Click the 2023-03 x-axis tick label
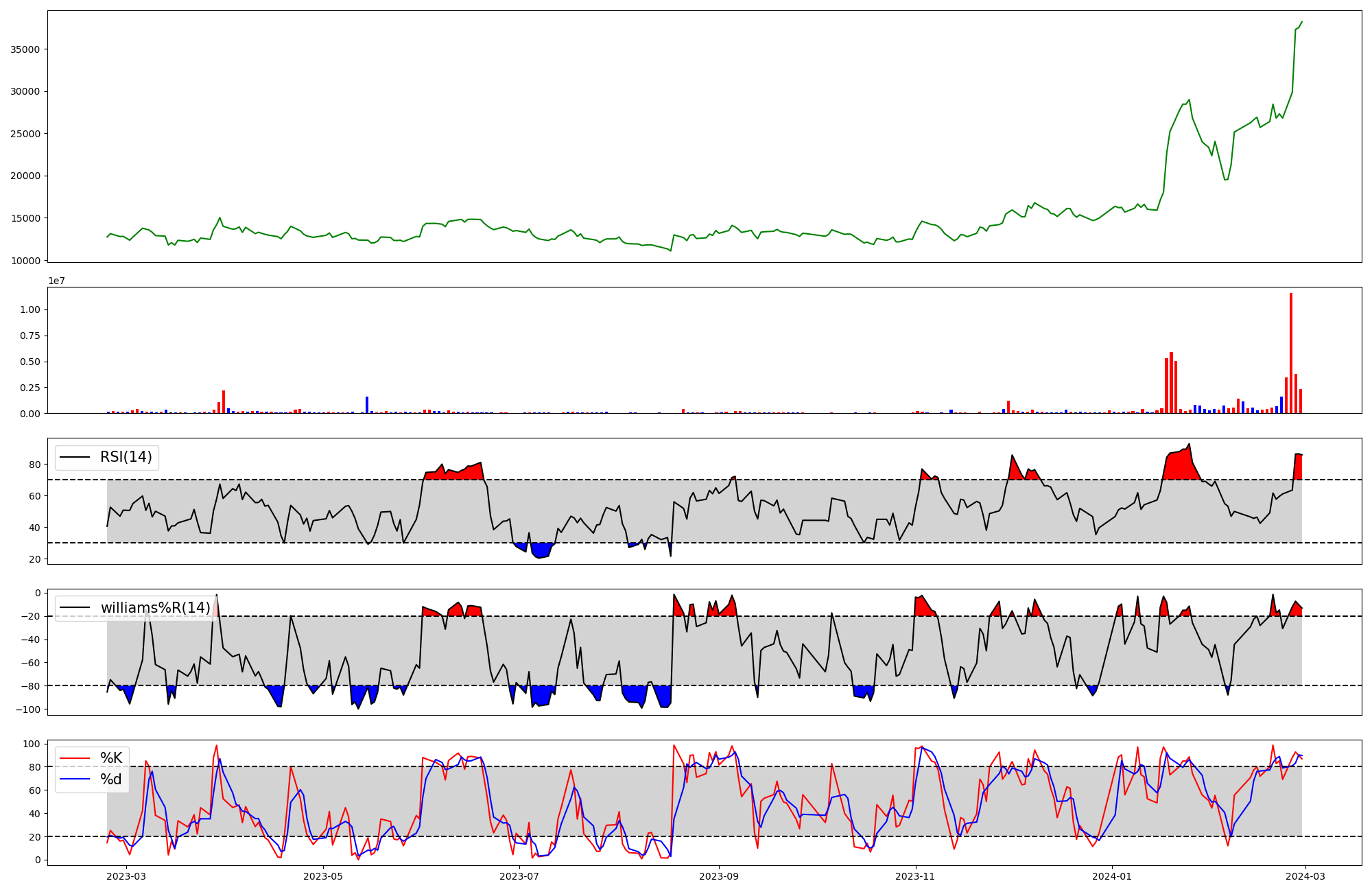 (127, 876)
